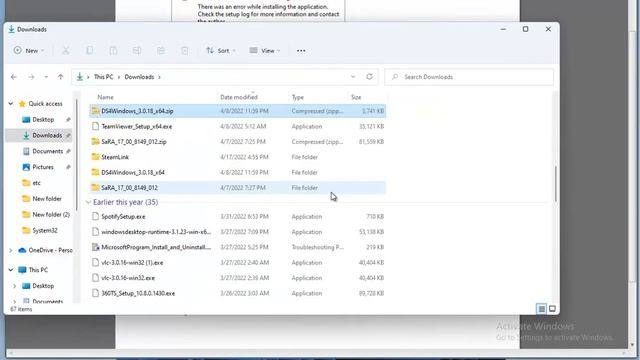640x360 pixels.
Task: Click the Downloads title bar icon
Action: (12, 29)
